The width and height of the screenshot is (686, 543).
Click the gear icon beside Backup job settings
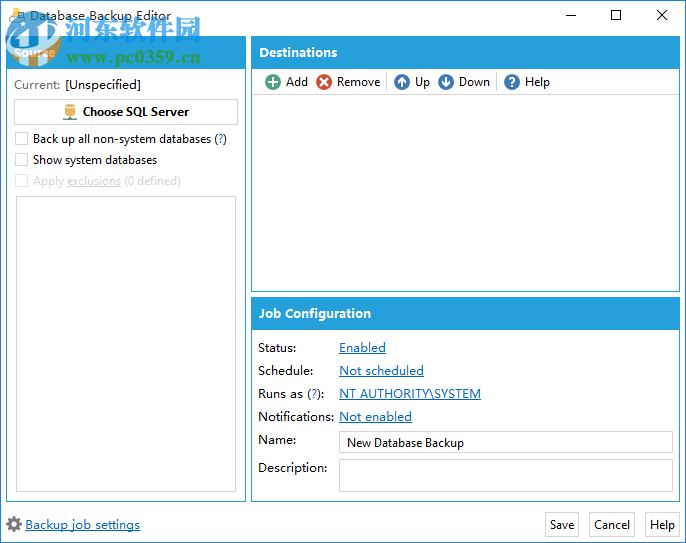[x=14, y=524]
